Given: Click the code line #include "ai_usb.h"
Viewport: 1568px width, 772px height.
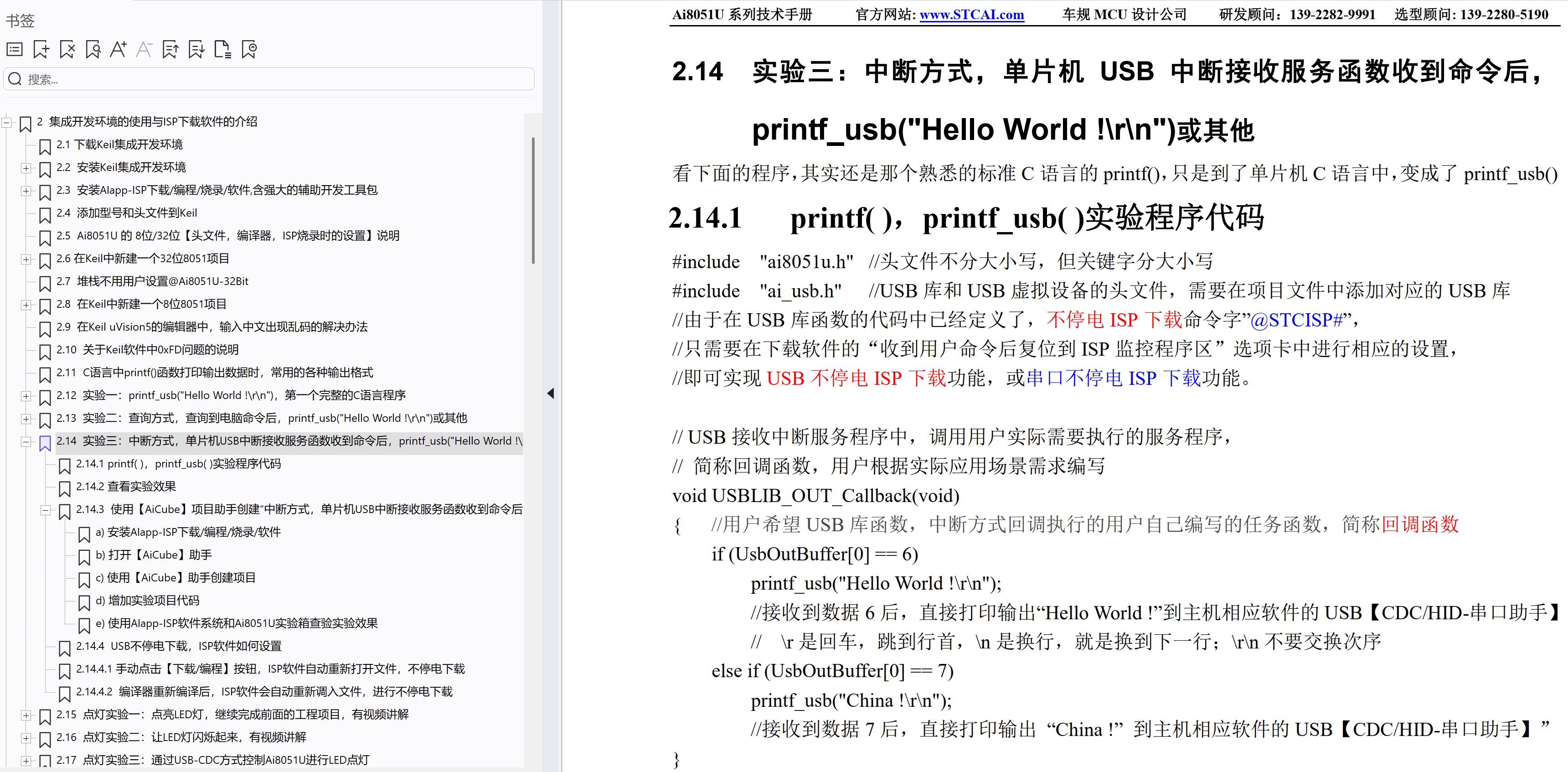Looking at the screenshot, I should [x=757, y=291].
